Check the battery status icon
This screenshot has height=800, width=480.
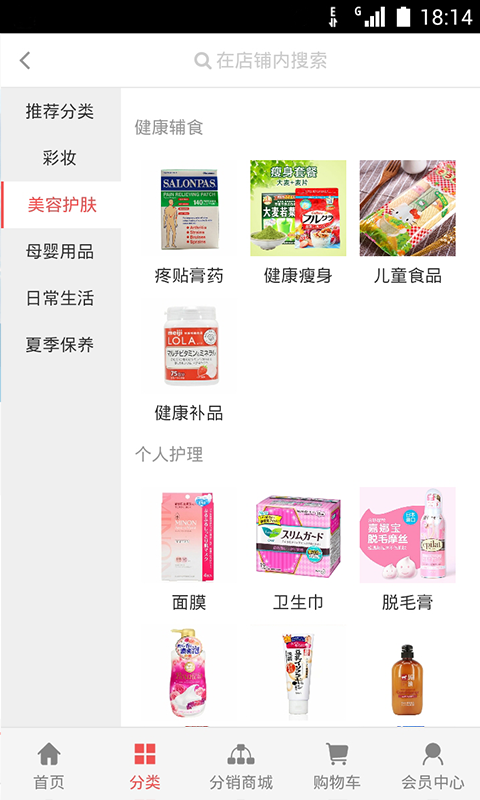(403, 16)
